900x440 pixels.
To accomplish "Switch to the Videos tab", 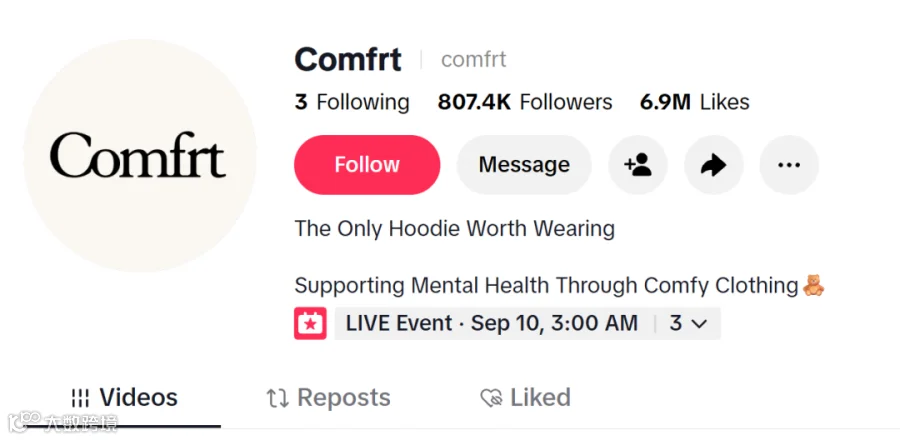I will pos(125,398).
